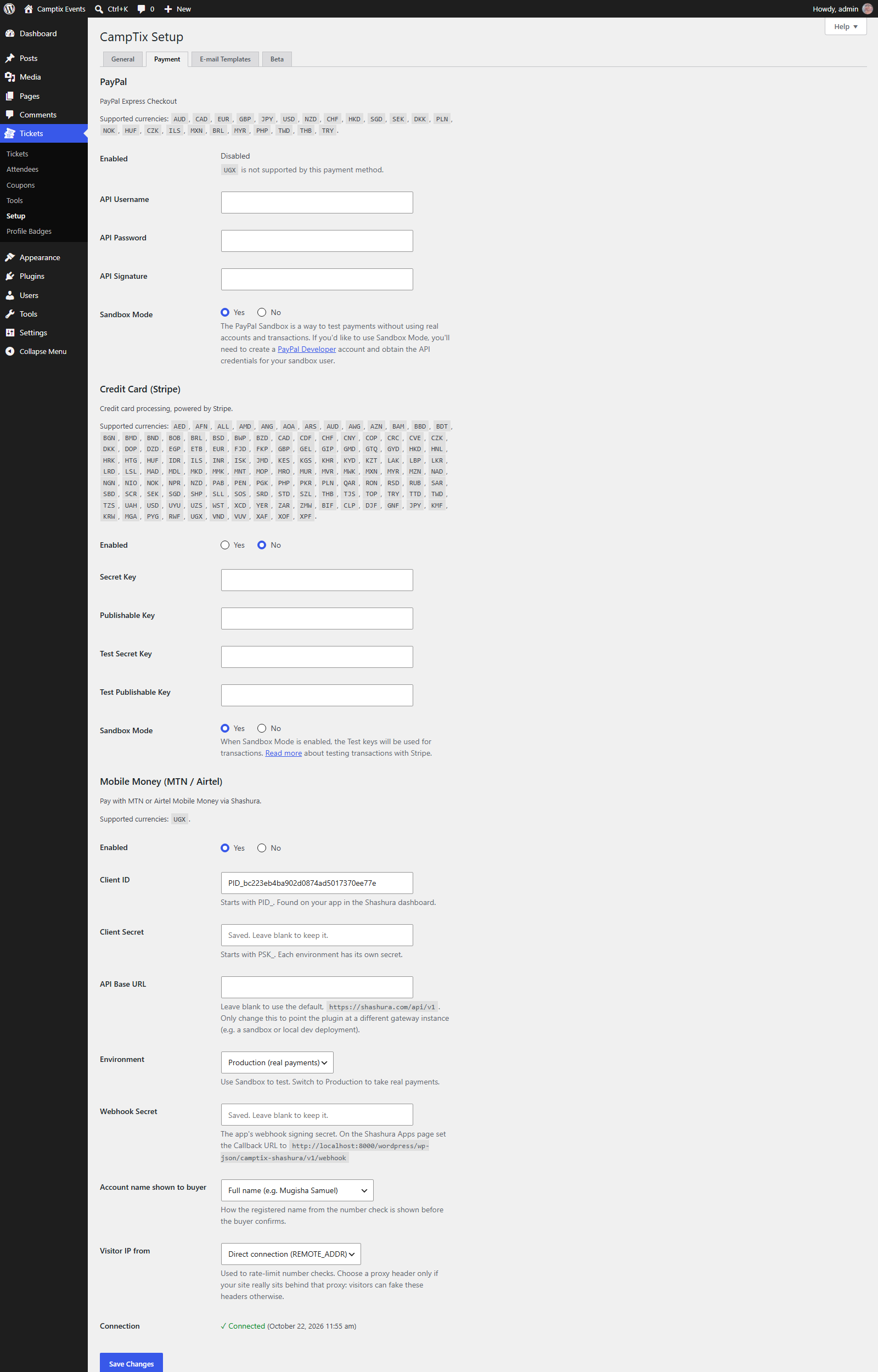
Task: Click the admin avatar picture
Action: tap(867, 9)
